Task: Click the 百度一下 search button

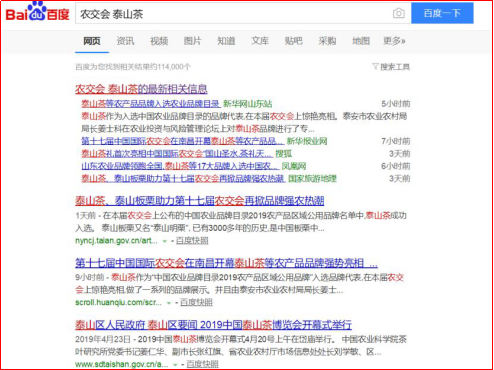Action: click(442, 13)
